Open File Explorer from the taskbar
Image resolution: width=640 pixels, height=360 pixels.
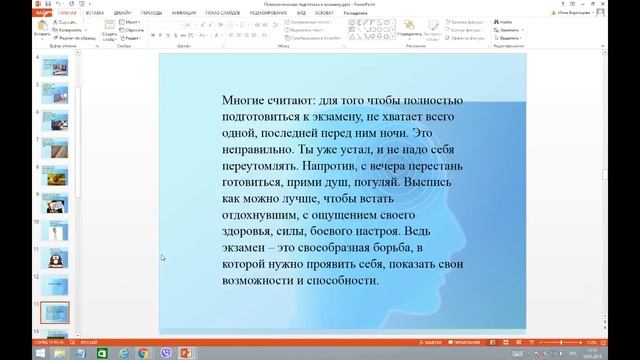[x=60, y=353]
